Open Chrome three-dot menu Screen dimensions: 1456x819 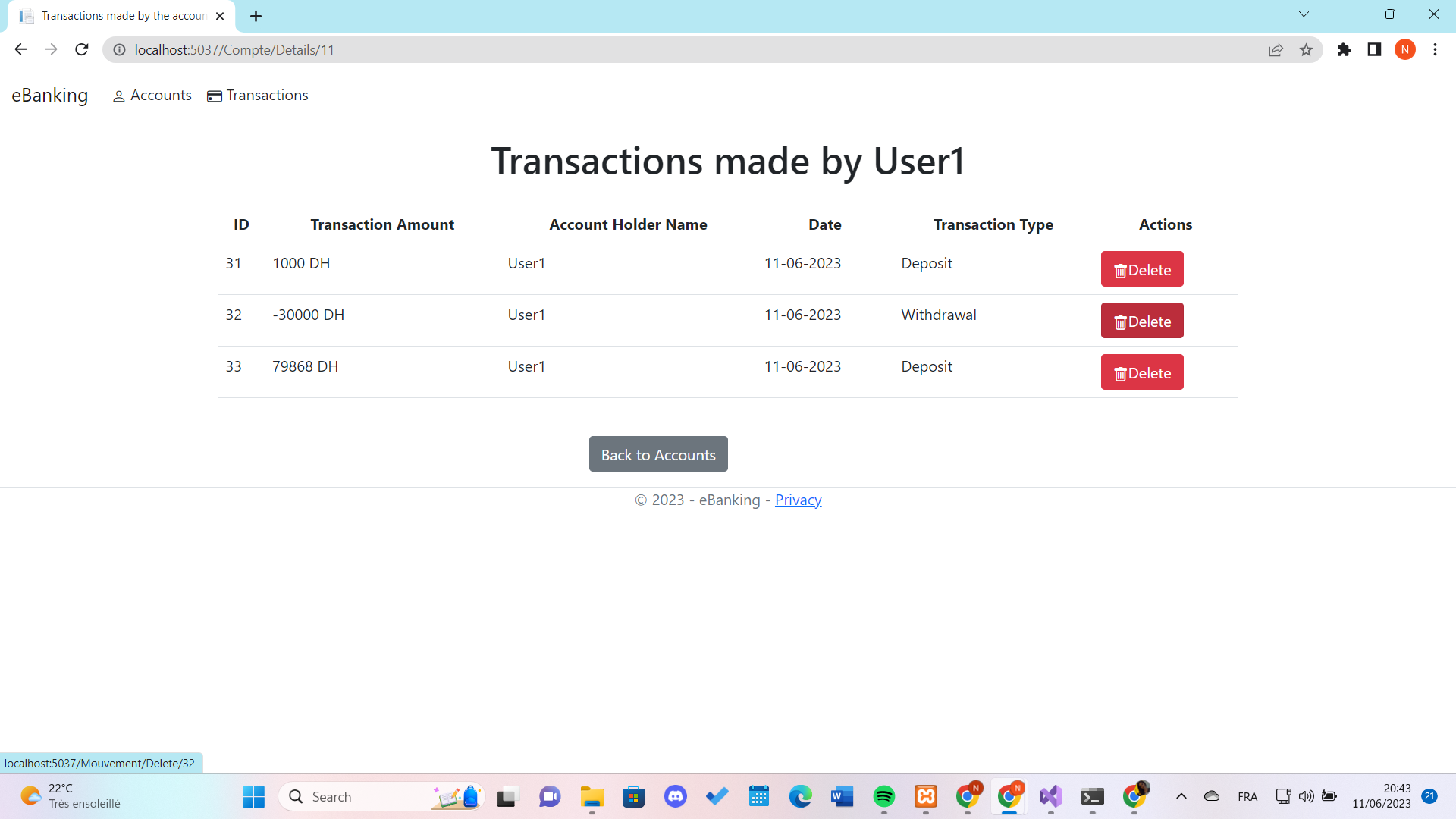click(x=1435, y=50)
